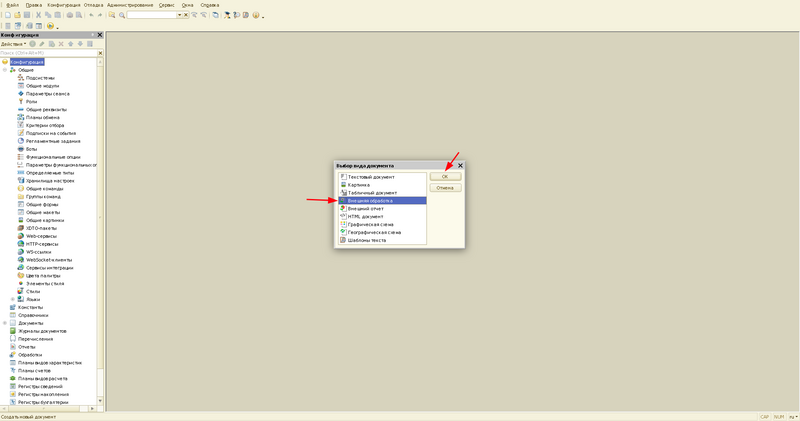Viewport: 800px width, 421px height.
Task: Open toolbar options arrow after Help icon
Action: tap(263, 17)
